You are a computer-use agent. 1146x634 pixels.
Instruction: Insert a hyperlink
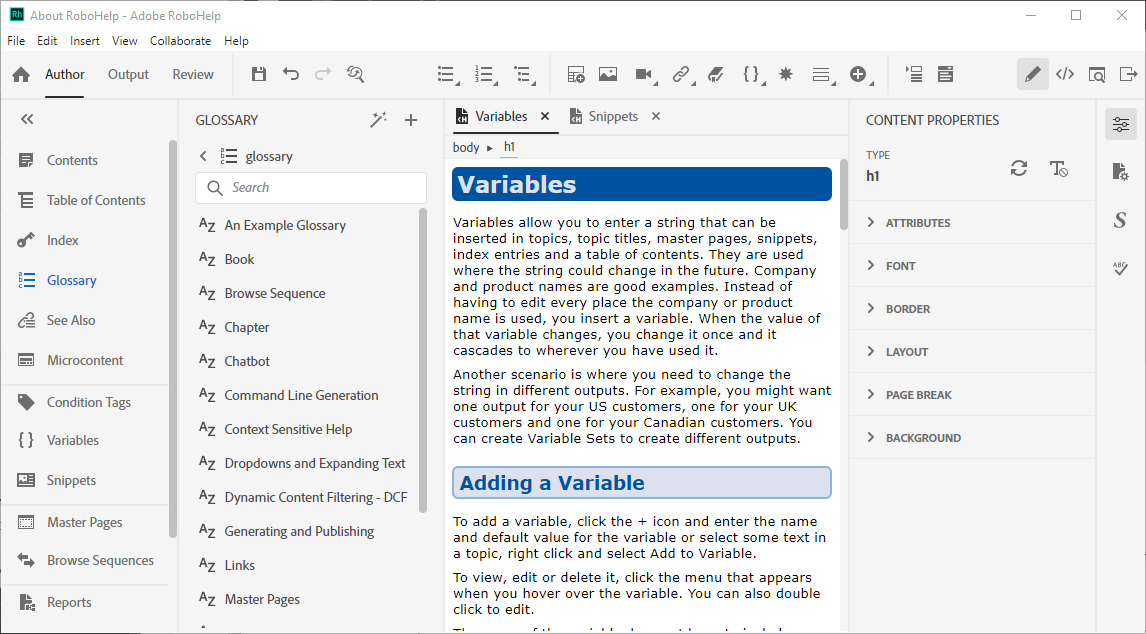[x=682, y=74]
